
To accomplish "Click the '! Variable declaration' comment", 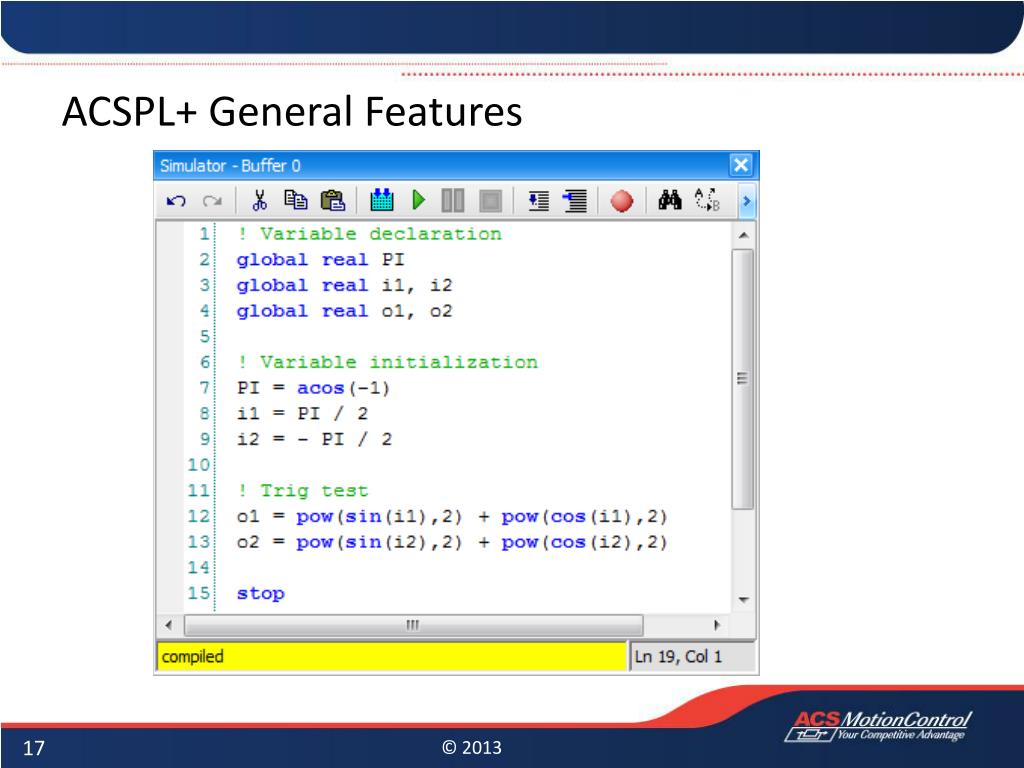I will (370, 234).
